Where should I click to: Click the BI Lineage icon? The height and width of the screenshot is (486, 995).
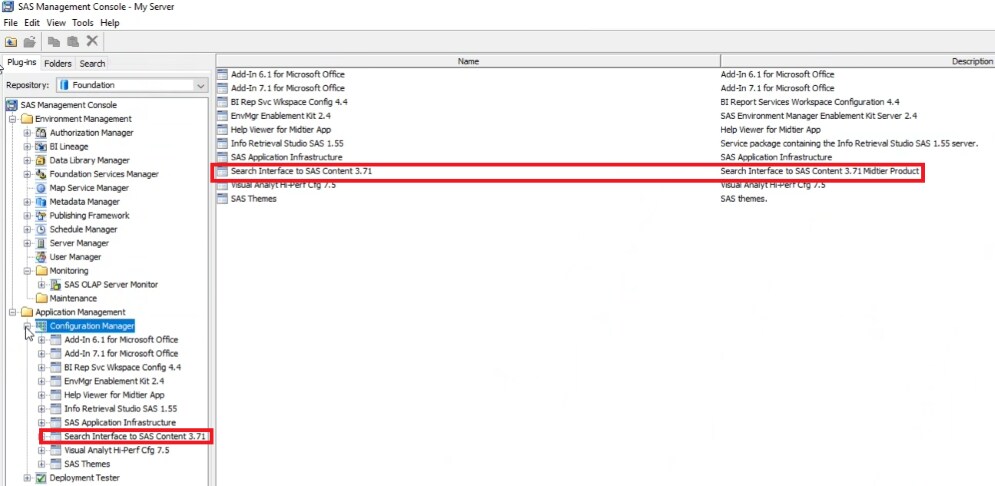click(x=41, y=147)
